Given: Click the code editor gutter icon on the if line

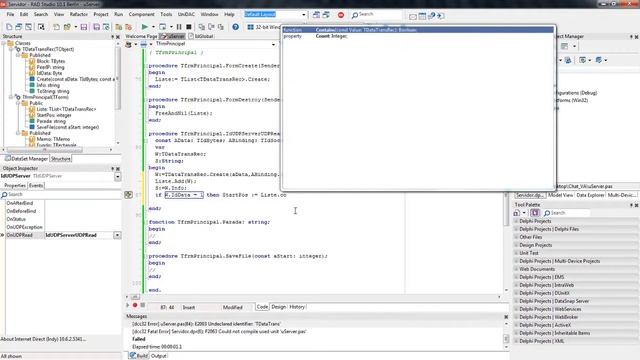Looking at the screenshot, I should (x=129, y=195).
